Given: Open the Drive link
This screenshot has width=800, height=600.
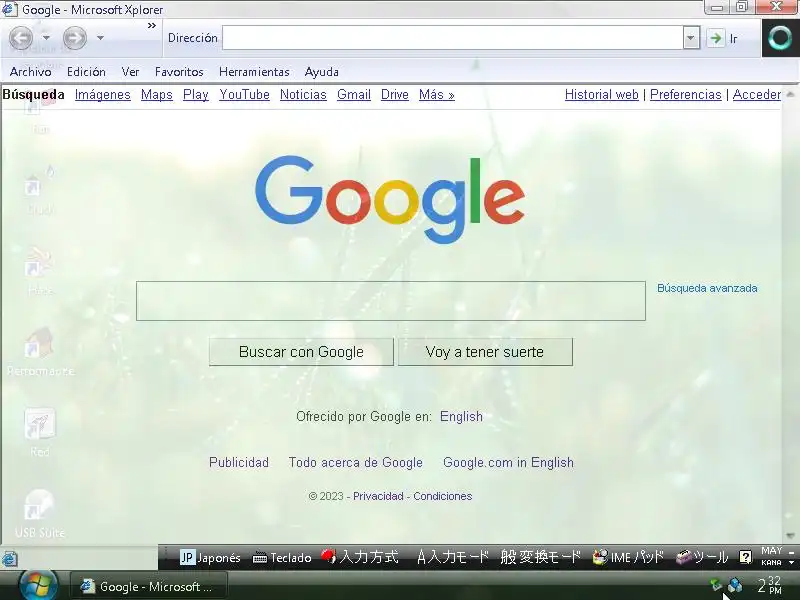Looking at the screenshot, I should [395, 95].
